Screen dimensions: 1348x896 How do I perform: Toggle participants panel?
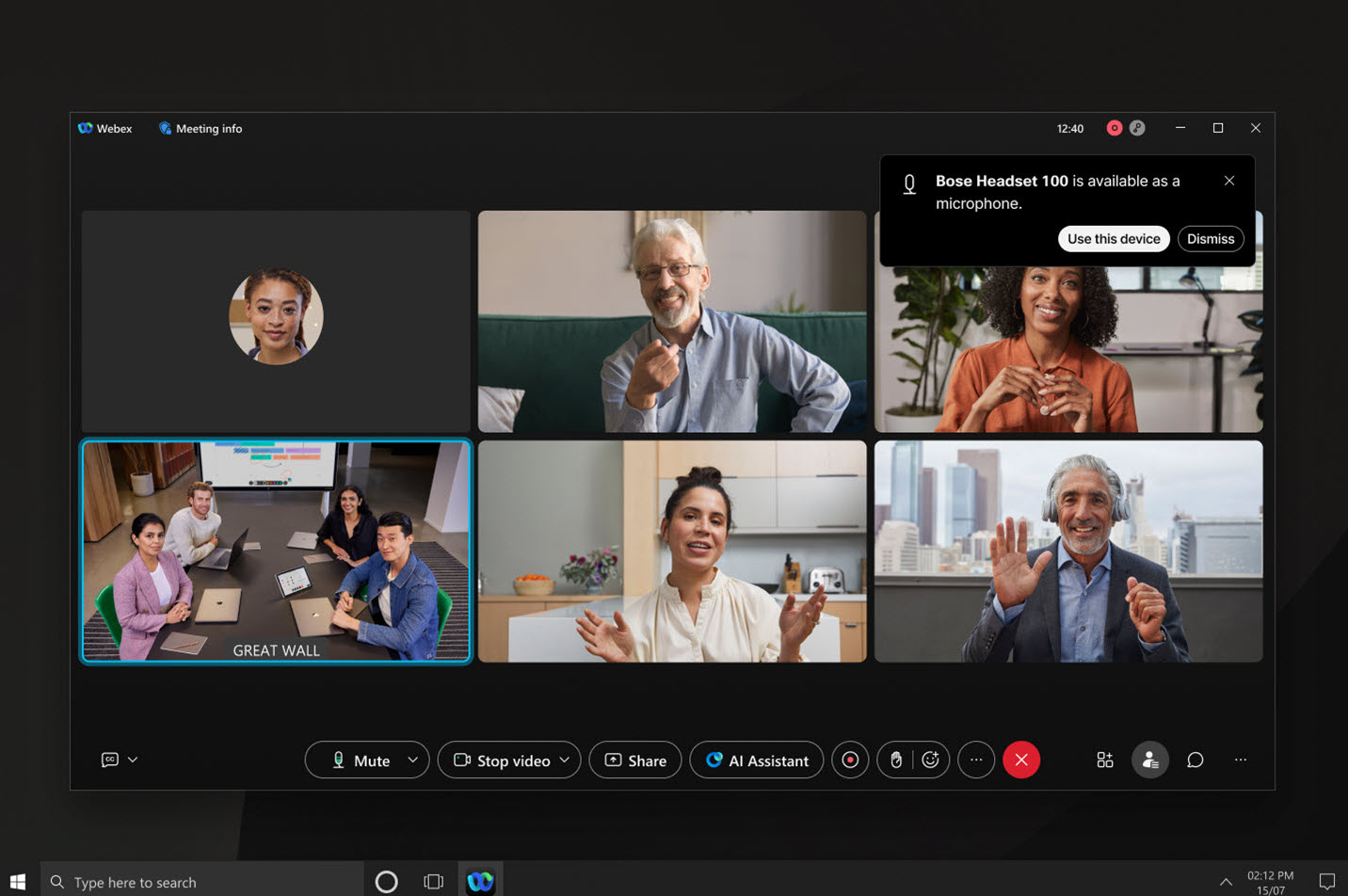coord(1150,760)
